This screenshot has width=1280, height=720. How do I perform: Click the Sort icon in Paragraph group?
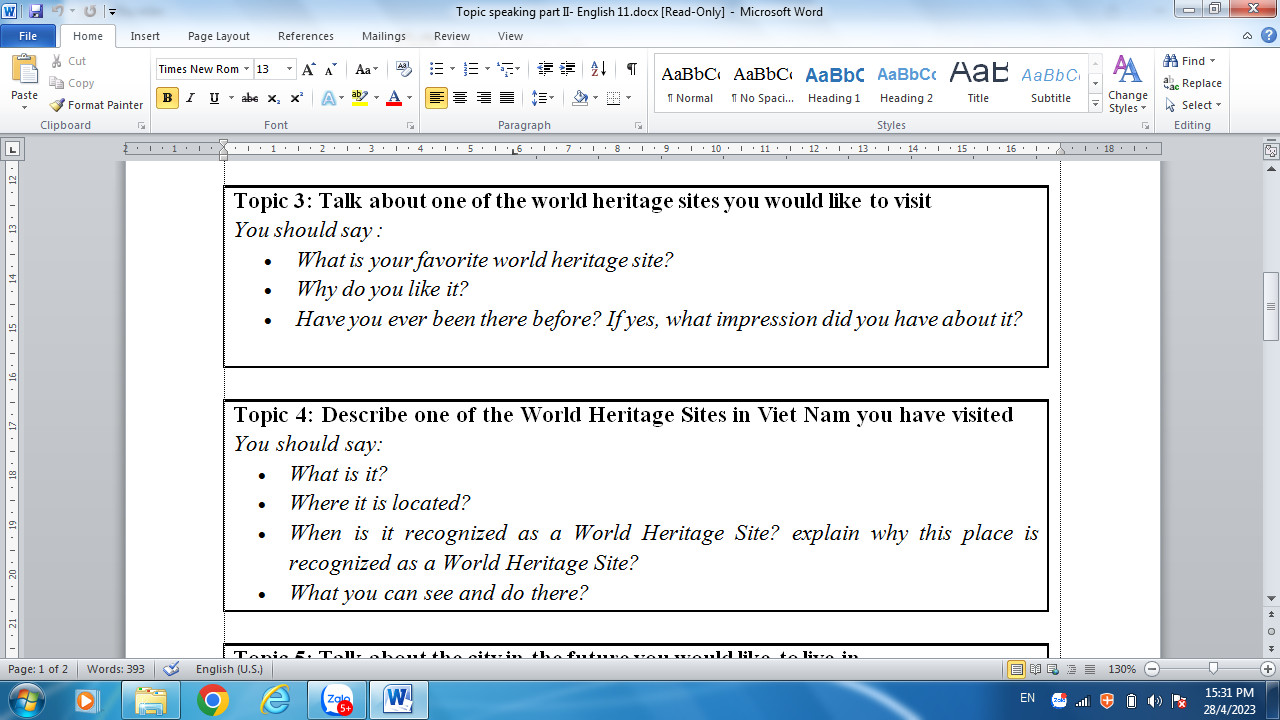tap(598, 69)
